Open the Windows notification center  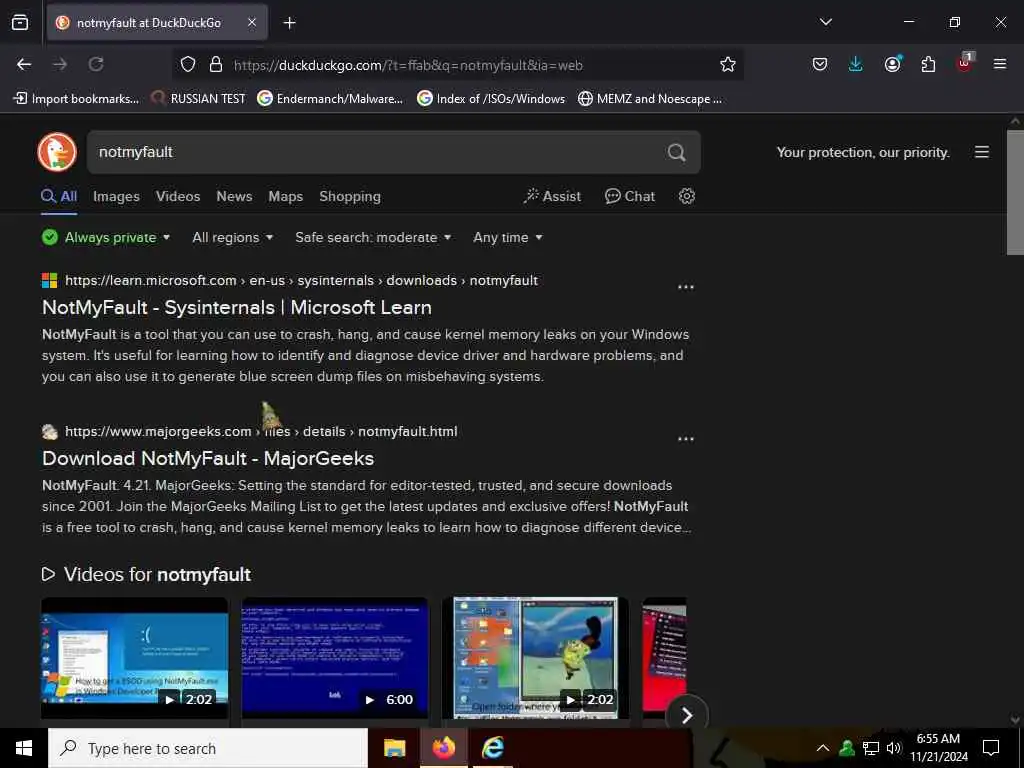[x=991, y=748]
